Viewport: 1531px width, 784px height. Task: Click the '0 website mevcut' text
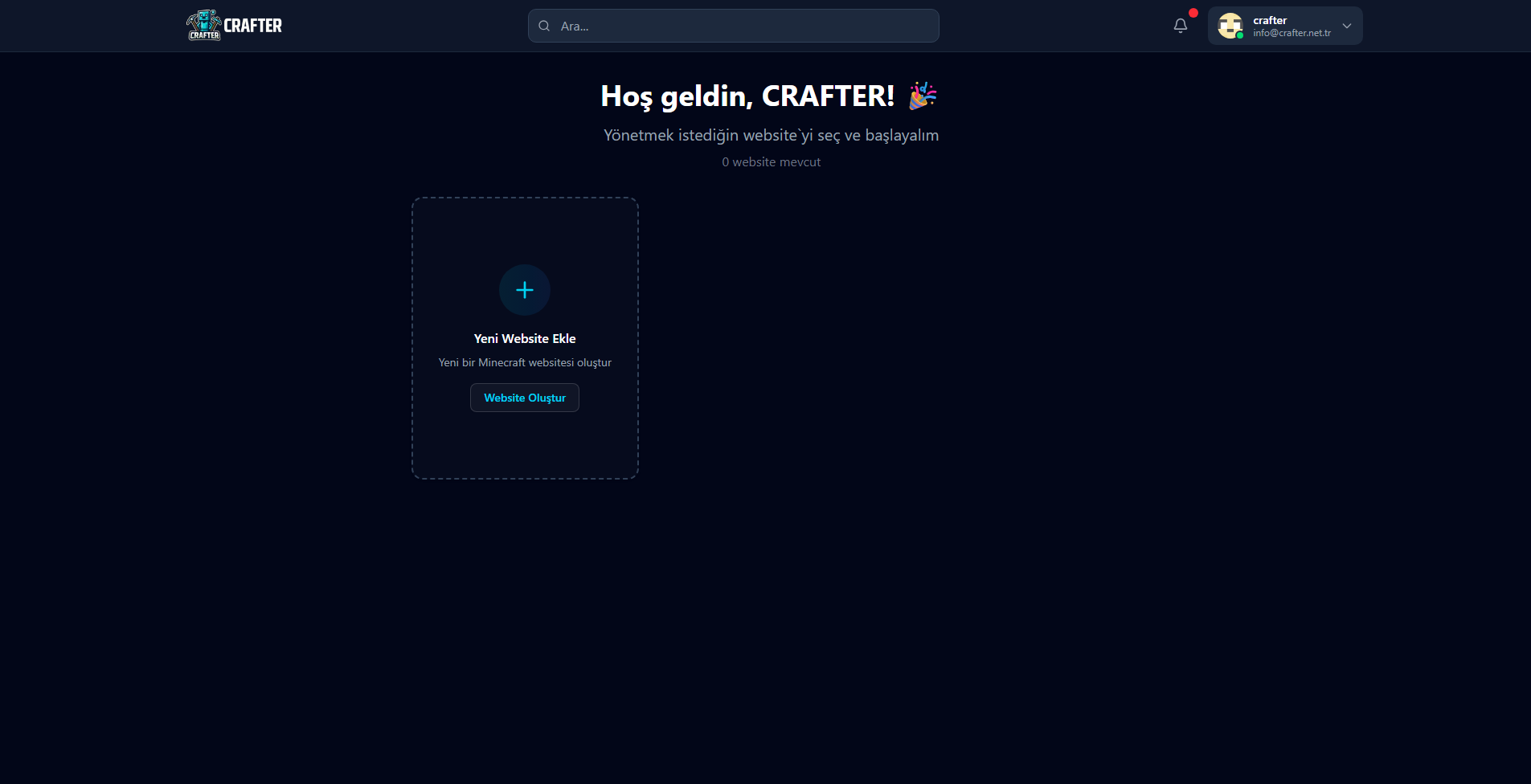[772, 162]
